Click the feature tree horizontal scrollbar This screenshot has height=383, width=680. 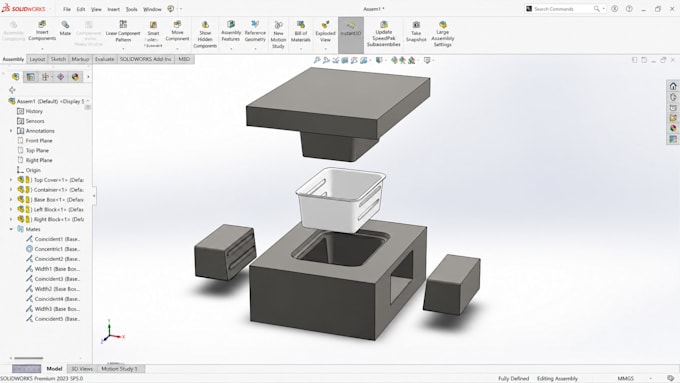(x=29, y=358)
